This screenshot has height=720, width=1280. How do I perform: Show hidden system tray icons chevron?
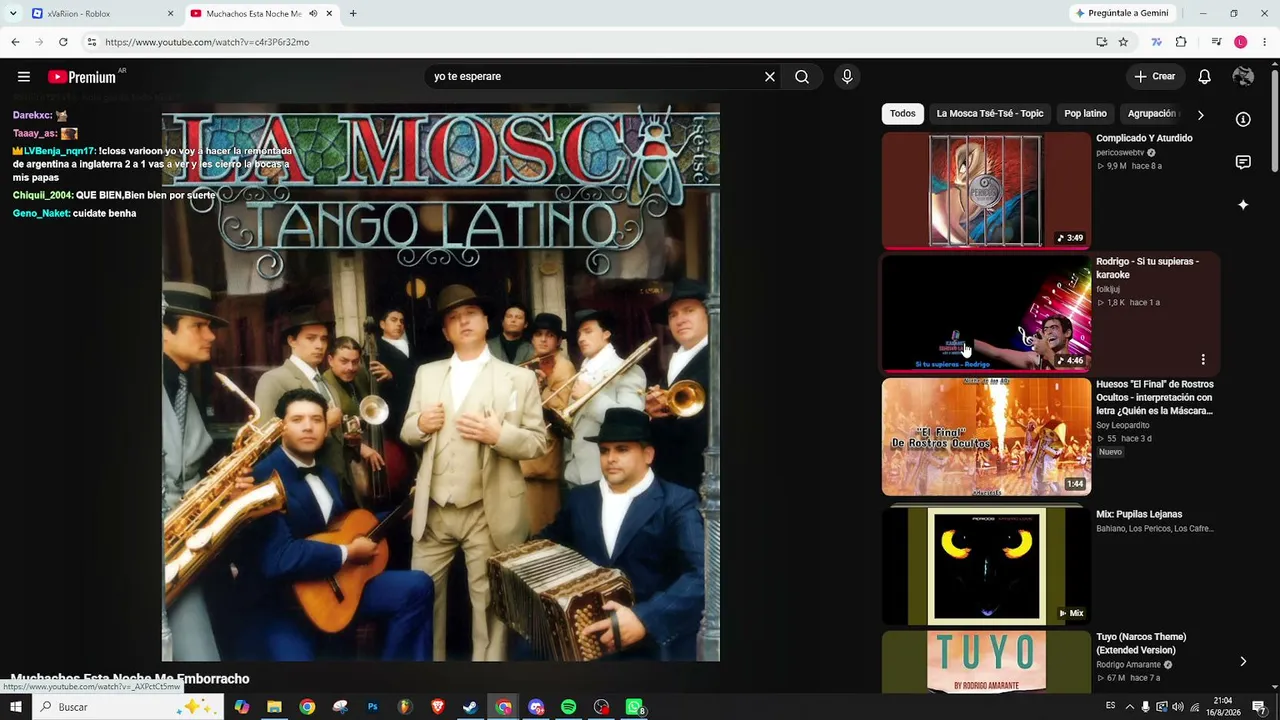(1130, 707)
